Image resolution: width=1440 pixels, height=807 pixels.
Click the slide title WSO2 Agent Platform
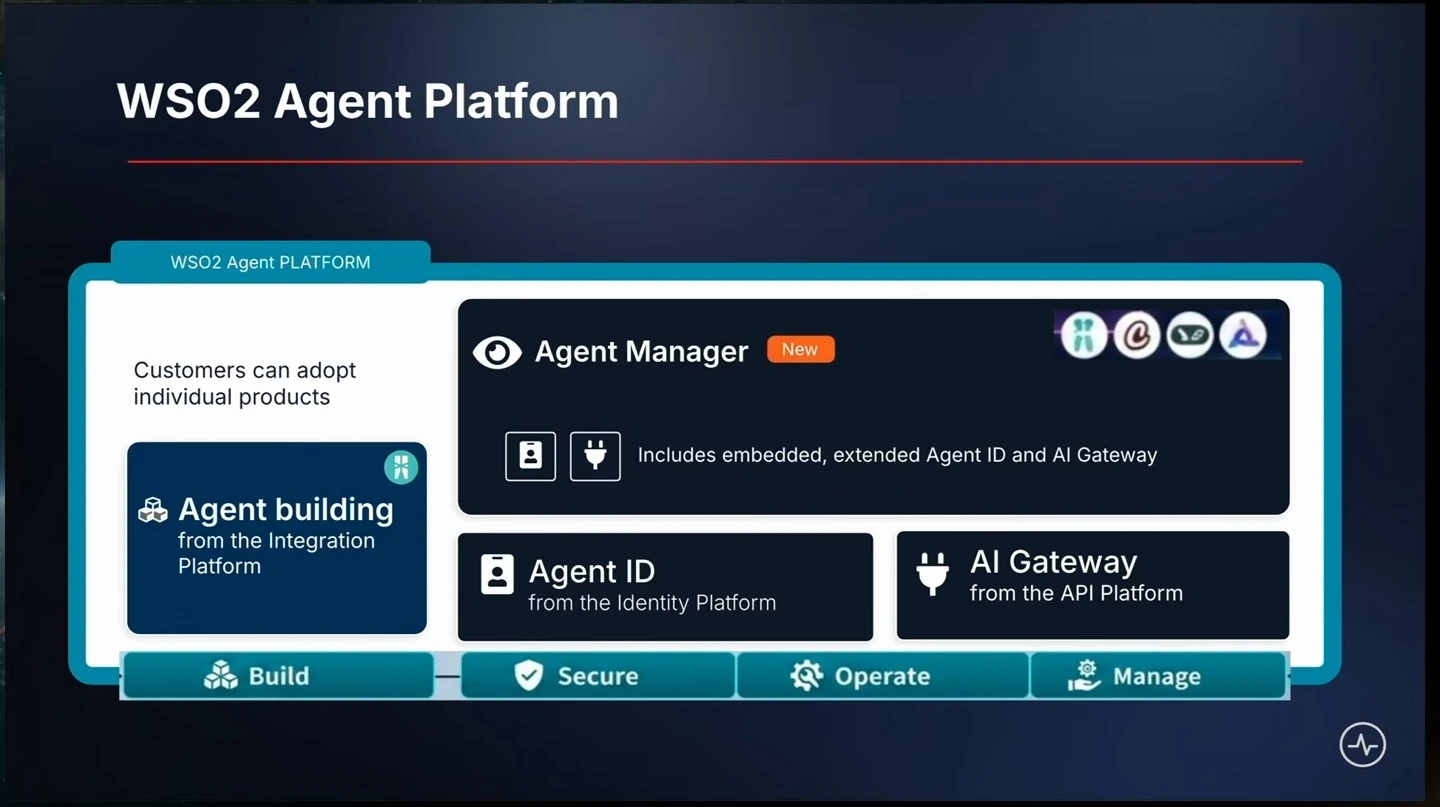click(x=368, y=101)
